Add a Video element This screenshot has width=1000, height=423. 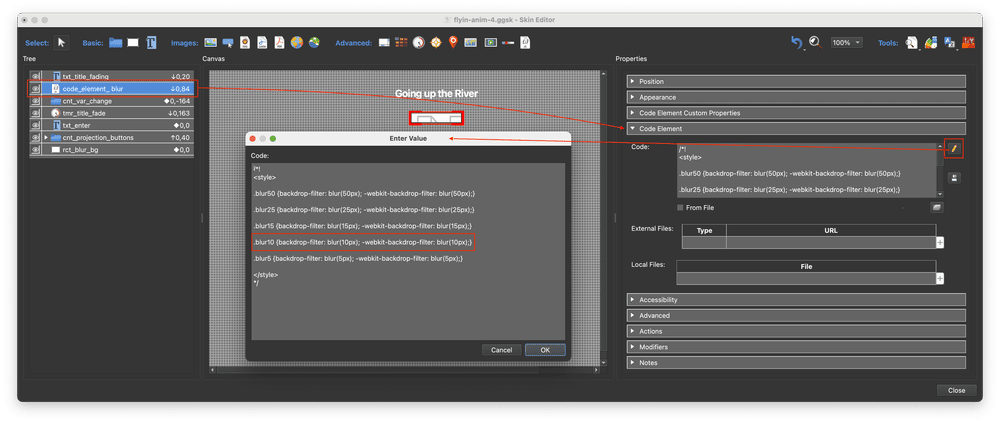490,43
